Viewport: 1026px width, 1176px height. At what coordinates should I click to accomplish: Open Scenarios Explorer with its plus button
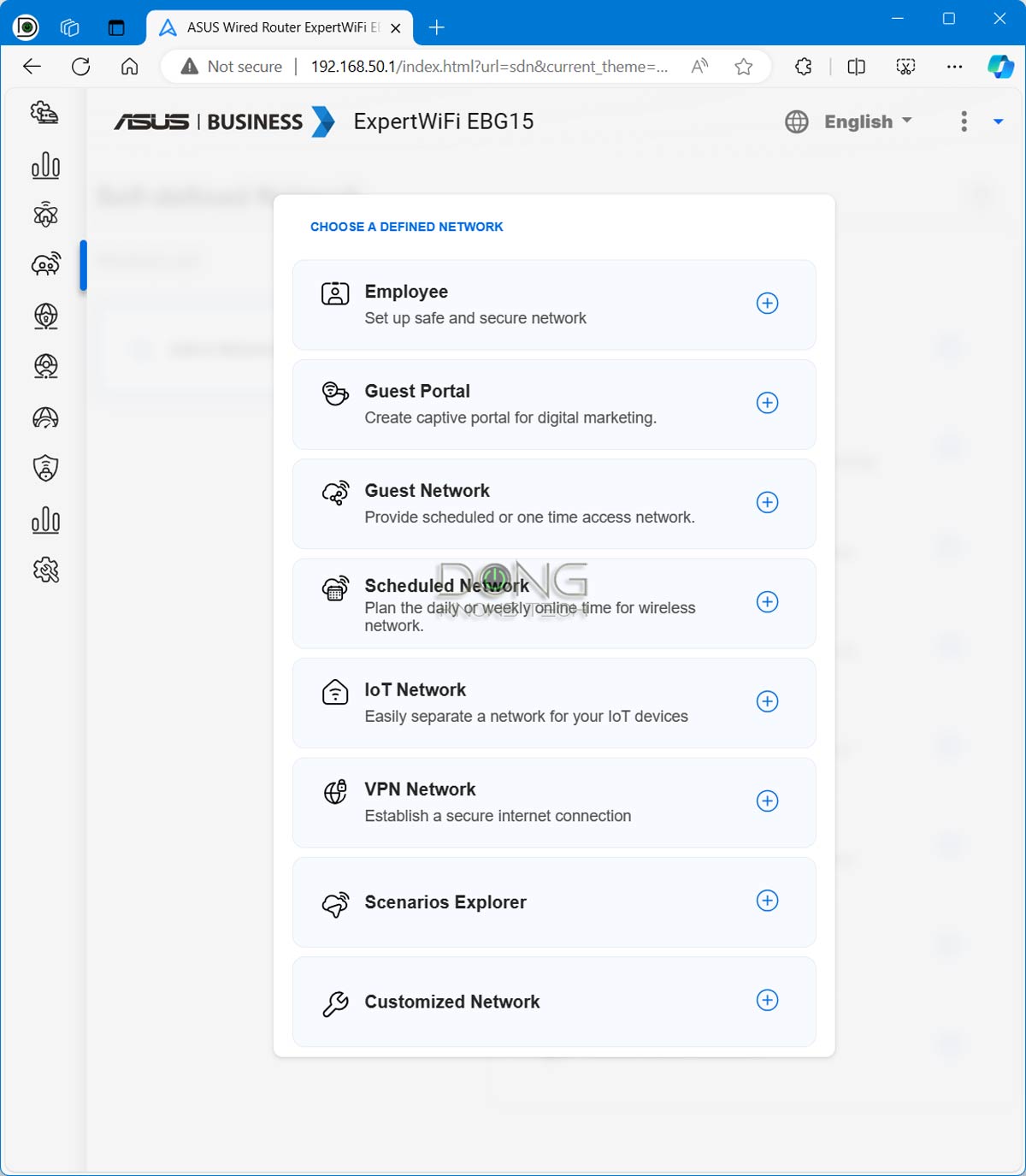tap(768, 901)
